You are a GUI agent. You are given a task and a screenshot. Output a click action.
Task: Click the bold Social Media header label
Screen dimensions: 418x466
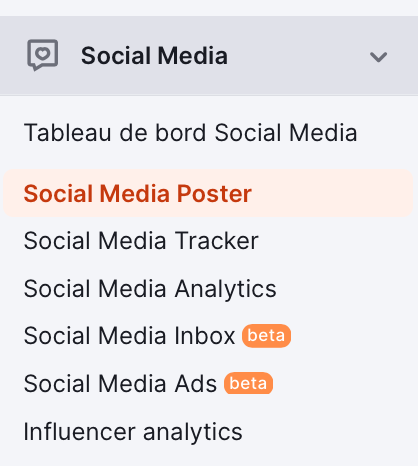pos(154,56)
